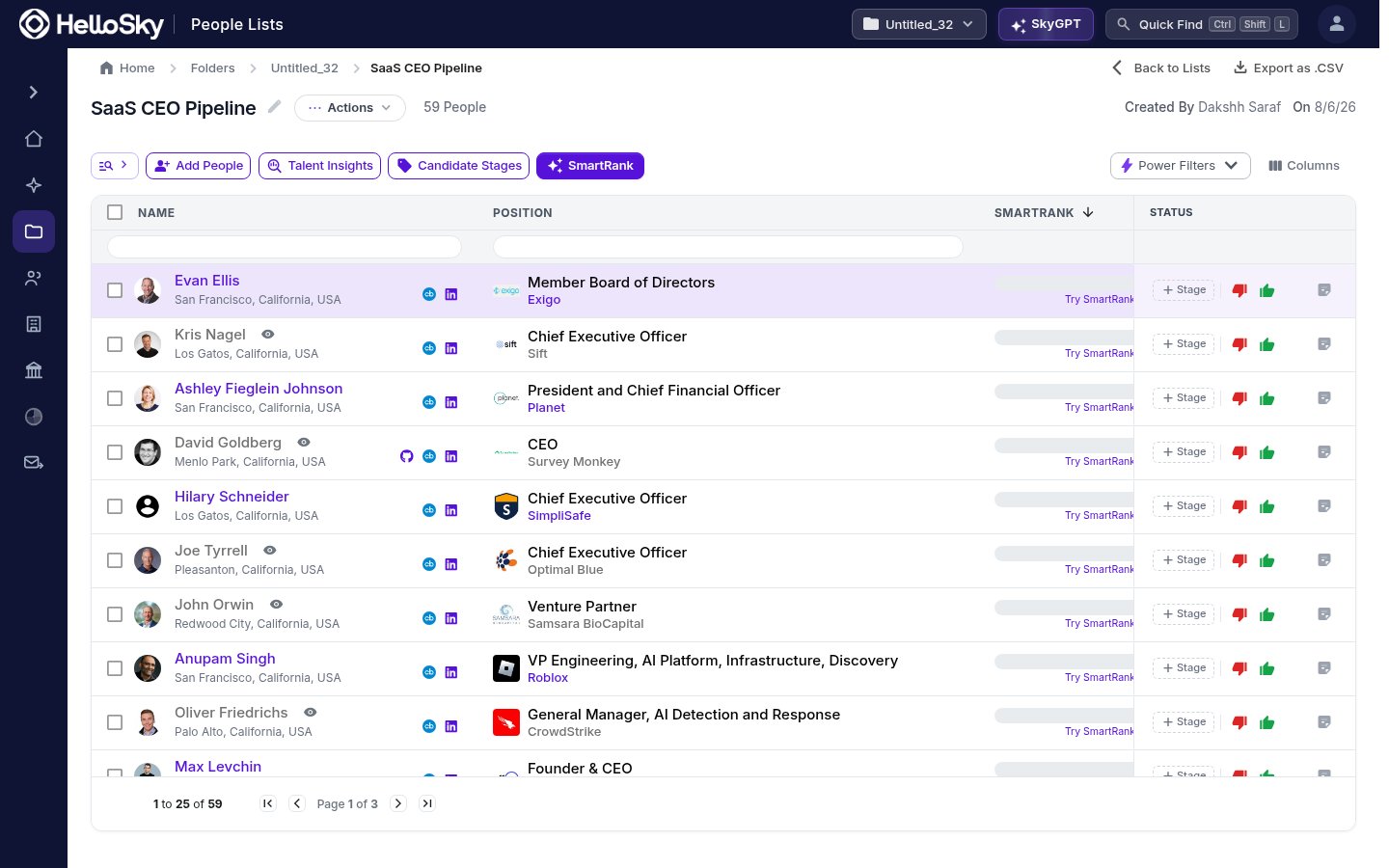The width and height of the screenshot is (1389, 868).
Task: Give Kris Nagel a thumbs down
Action: (1240, 344)
